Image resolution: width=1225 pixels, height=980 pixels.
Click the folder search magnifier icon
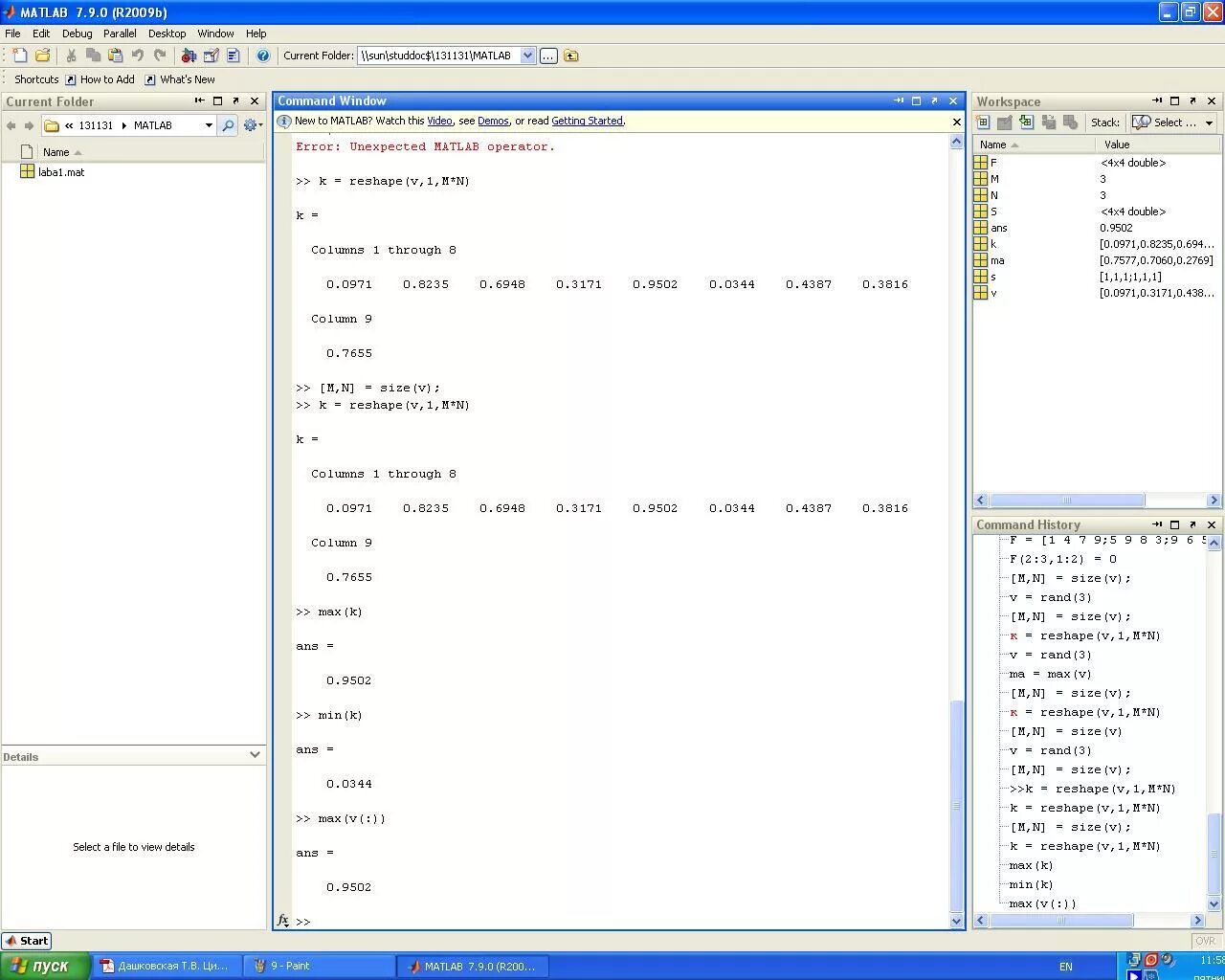(x=228, y=125)
